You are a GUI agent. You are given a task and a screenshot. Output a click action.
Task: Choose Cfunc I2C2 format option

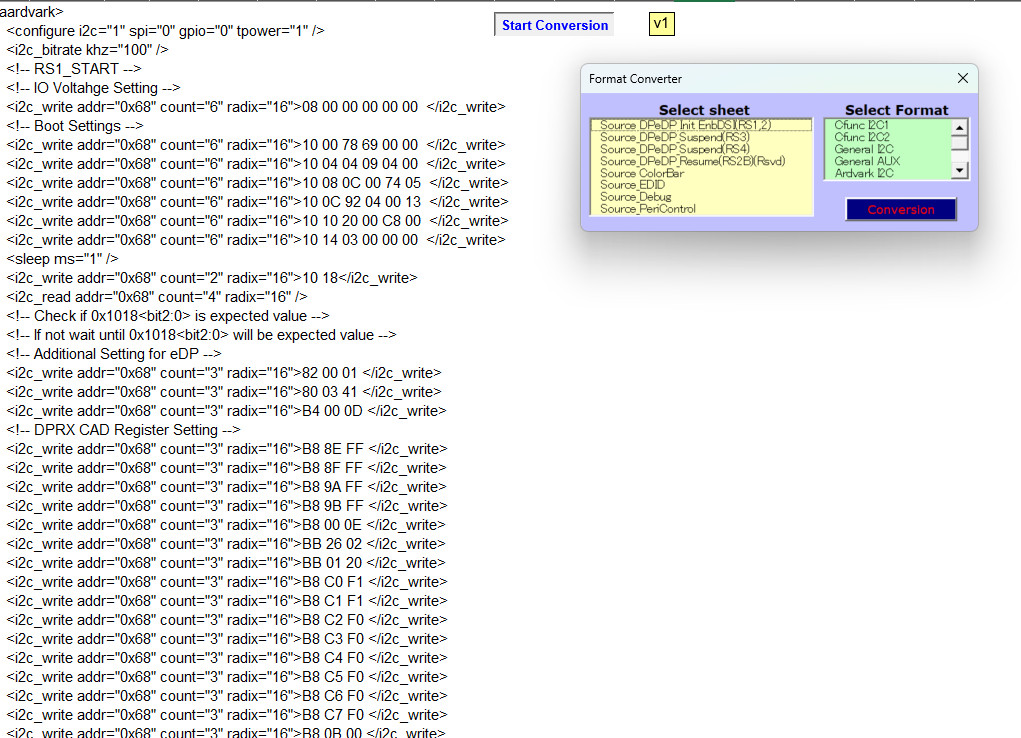862,137
